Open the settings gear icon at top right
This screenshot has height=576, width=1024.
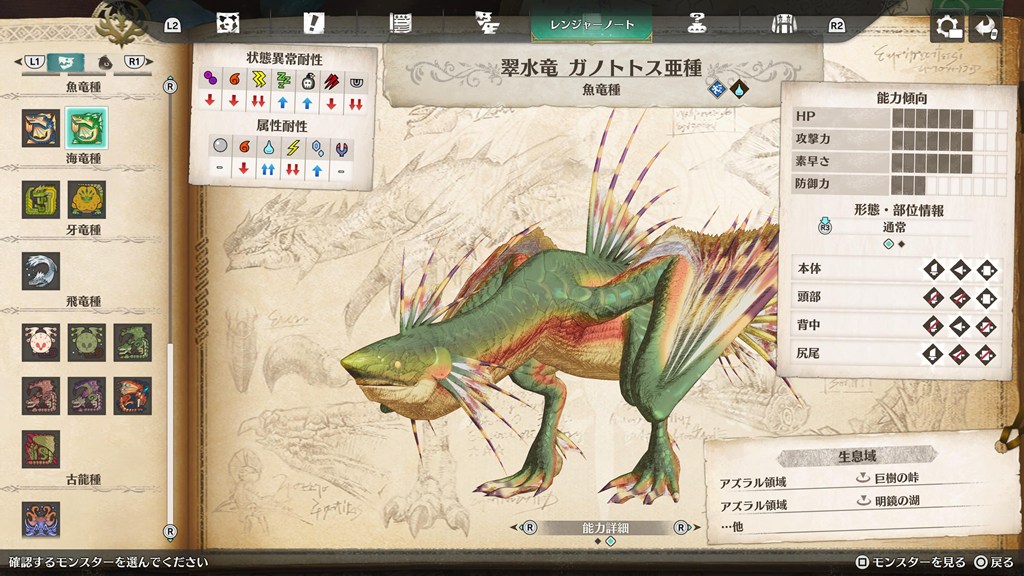click(x=947, y=26)
